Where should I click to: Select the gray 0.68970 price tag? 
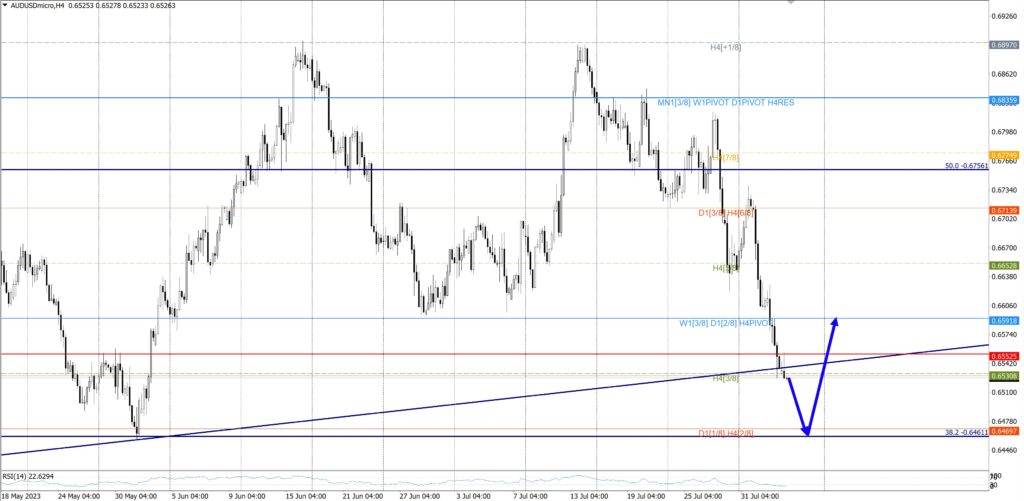(1004, 45)
